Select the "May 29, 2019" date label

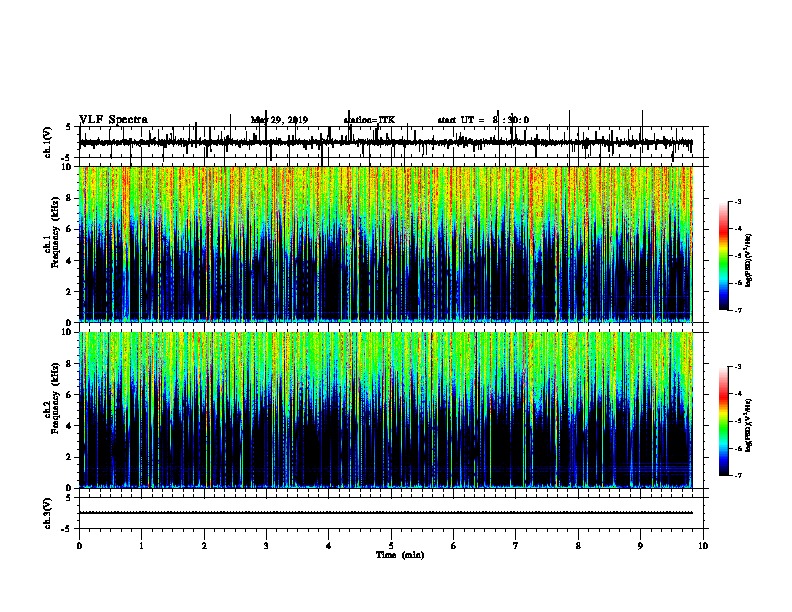tap(279, 120)
